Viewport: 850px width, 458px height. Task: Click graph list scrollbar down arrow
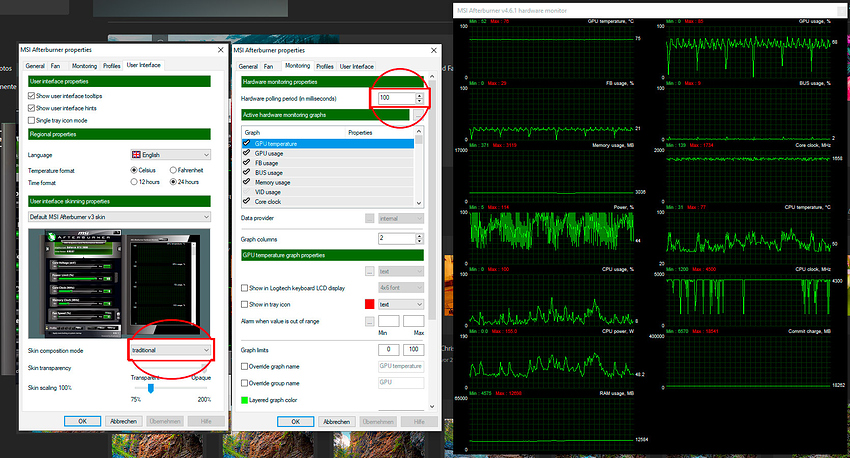(x=418, y=203)
